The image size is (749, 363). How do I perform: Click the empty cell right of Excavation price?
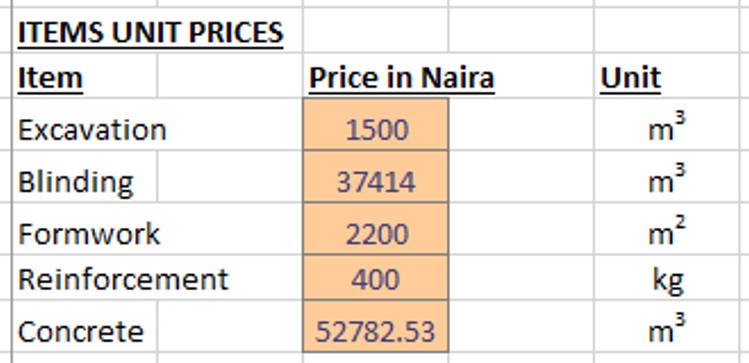[521, 125]
